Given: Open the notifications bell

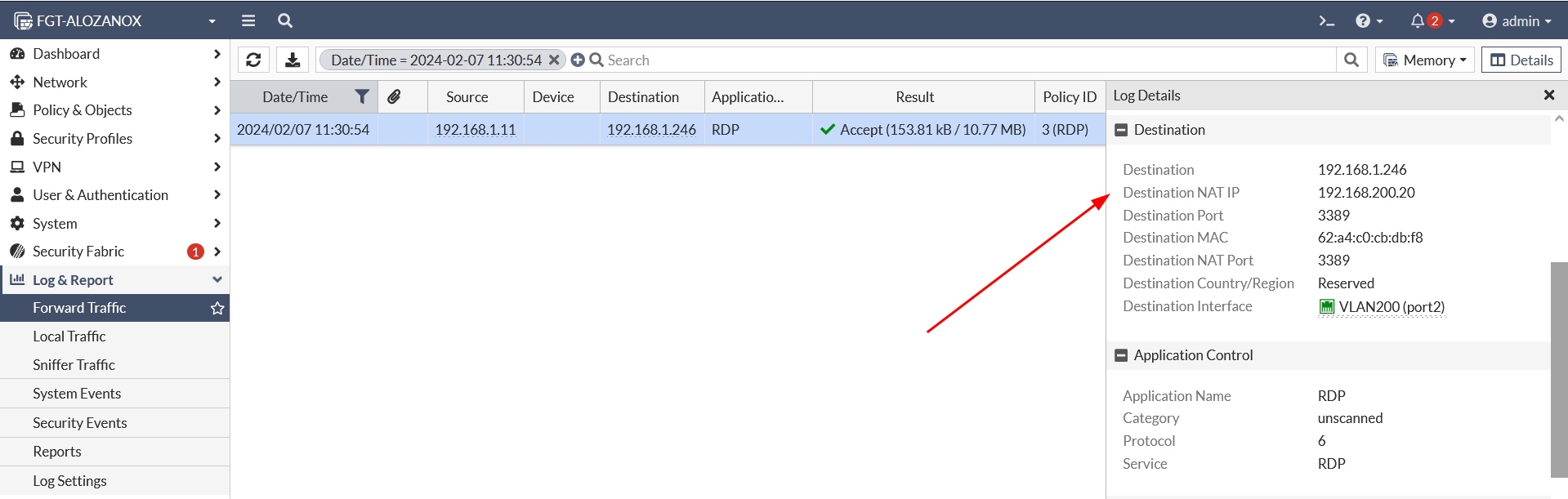Looking at the screenshot, I should 1418,20.
